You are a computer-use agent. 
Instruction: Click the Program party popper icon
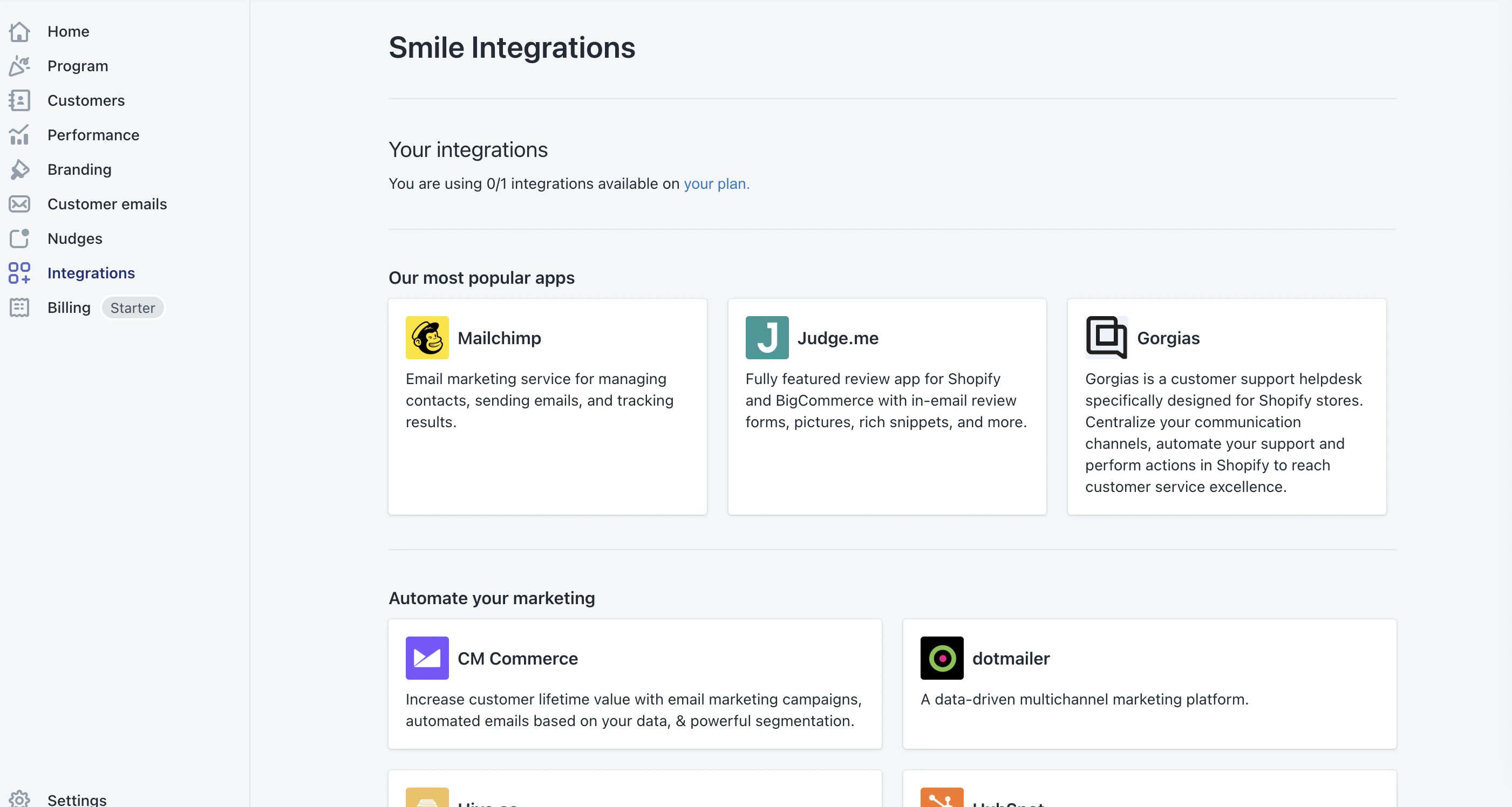click(x=19, y=66)
